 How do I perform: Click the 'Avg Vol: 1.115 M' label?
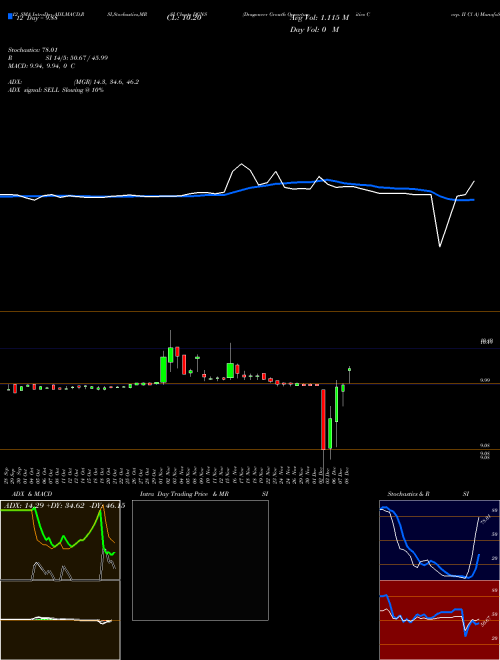pos(320,18)
